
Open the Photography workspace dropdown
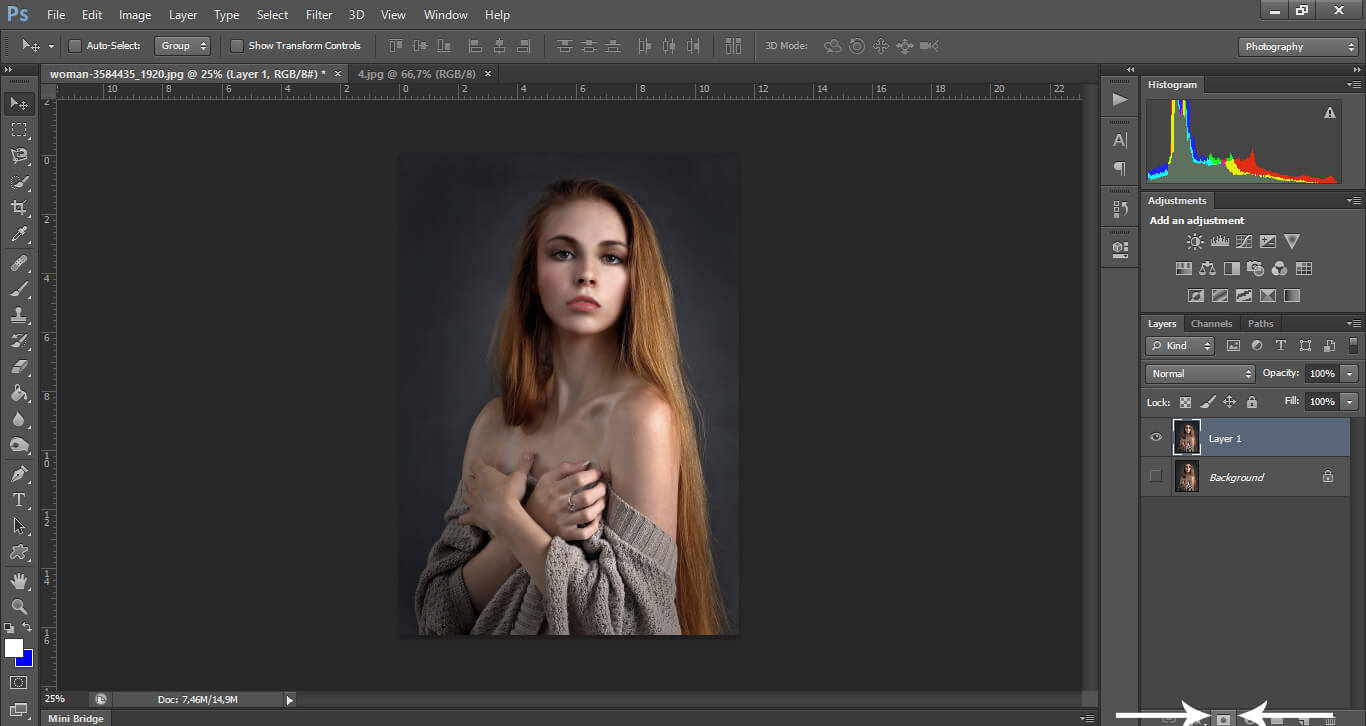click(1298, 47)
